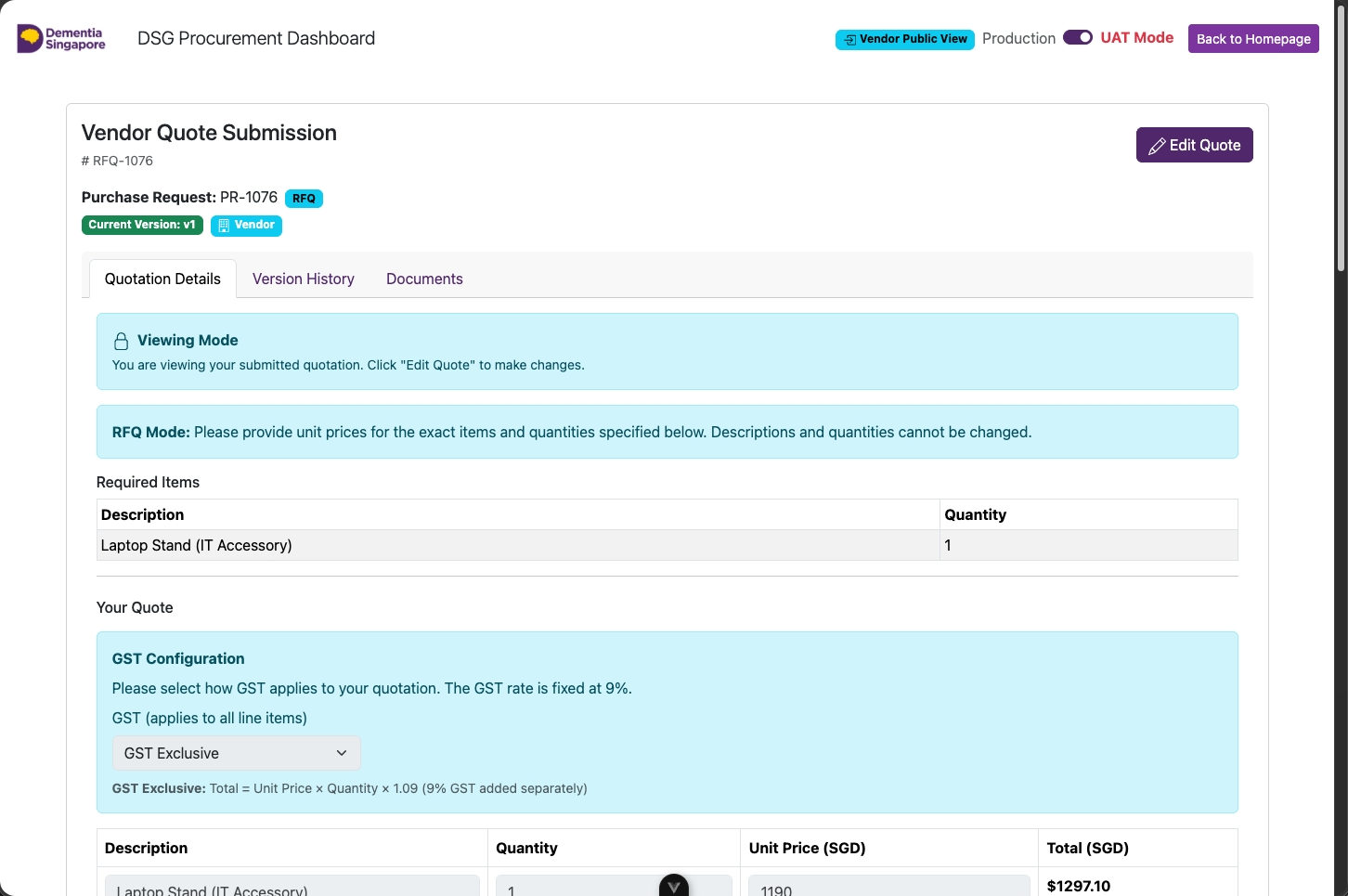Click the Vendor Public View badge
Screen dimensions: 1348x896
[905, 39]
